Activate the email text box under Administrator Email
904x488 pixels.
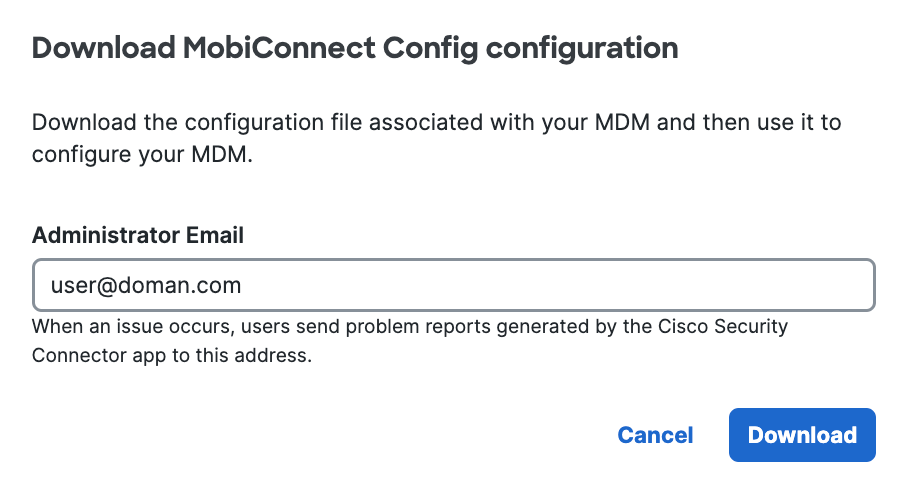(454, 285)
